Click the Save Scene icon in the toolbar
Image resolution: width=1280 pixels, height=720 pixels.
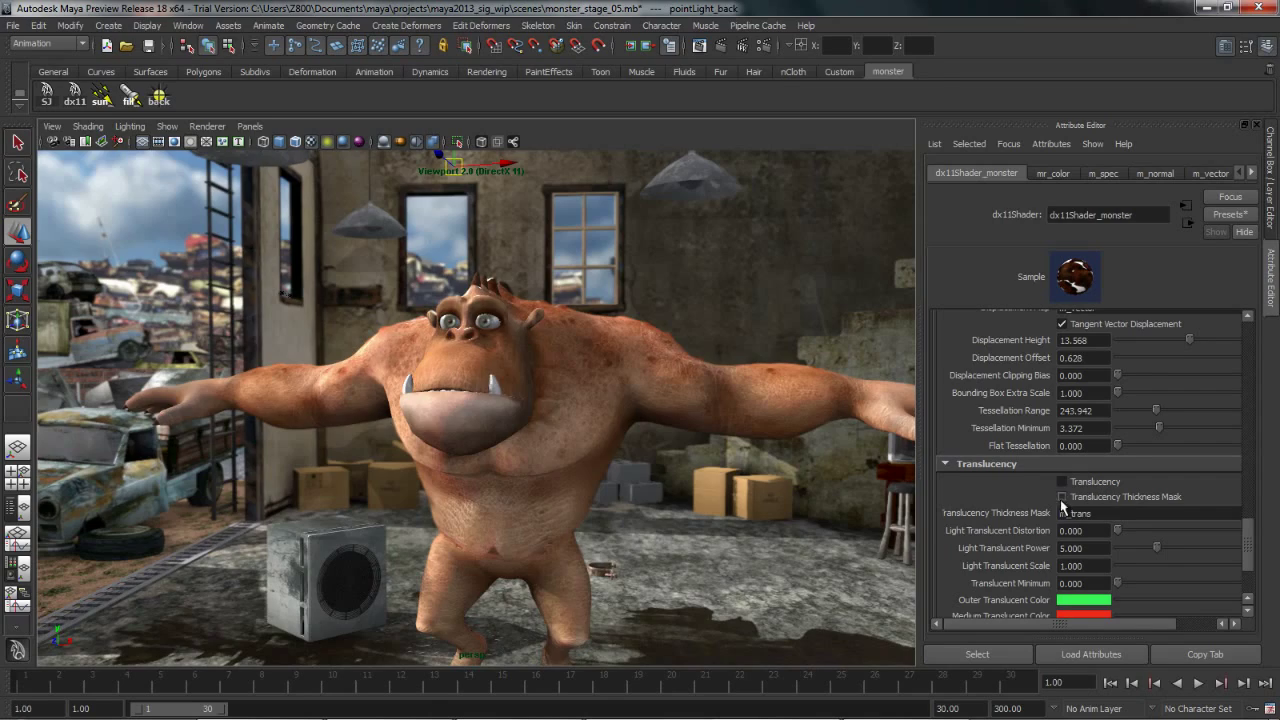coord(148,44)
